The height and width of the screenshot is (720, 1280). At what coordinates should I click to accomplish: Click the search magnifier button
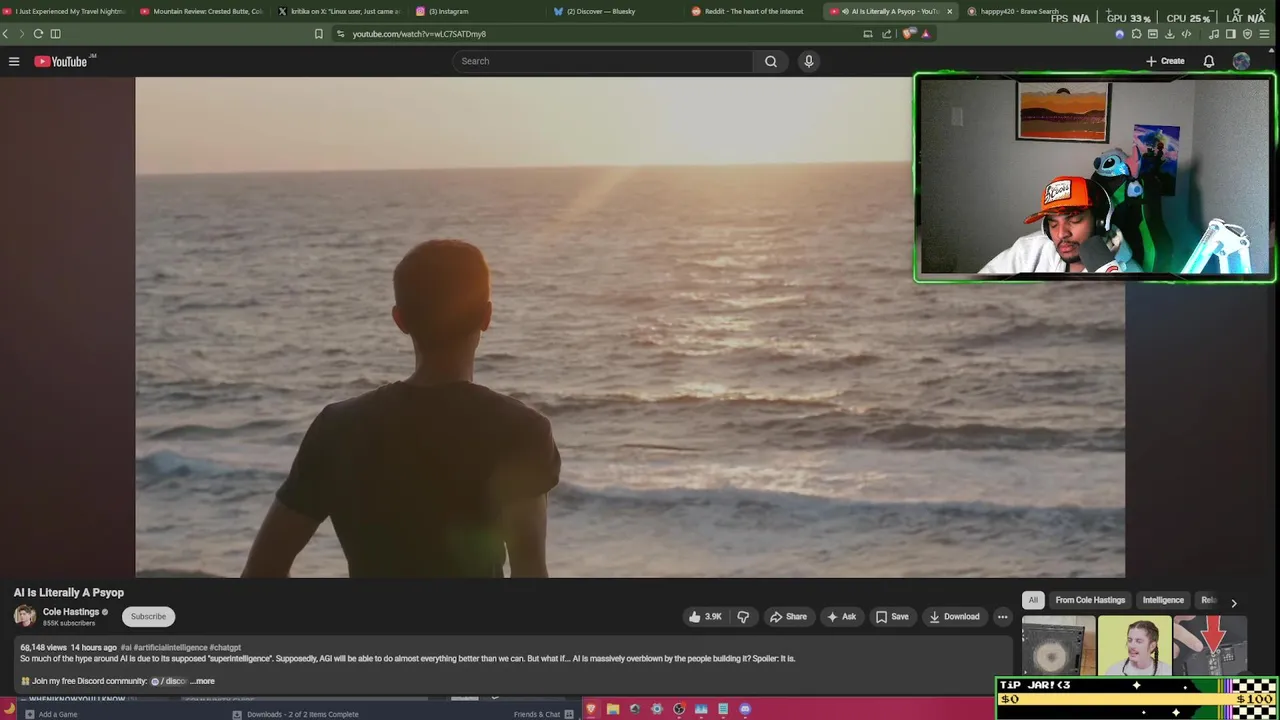tap(771, 61)
